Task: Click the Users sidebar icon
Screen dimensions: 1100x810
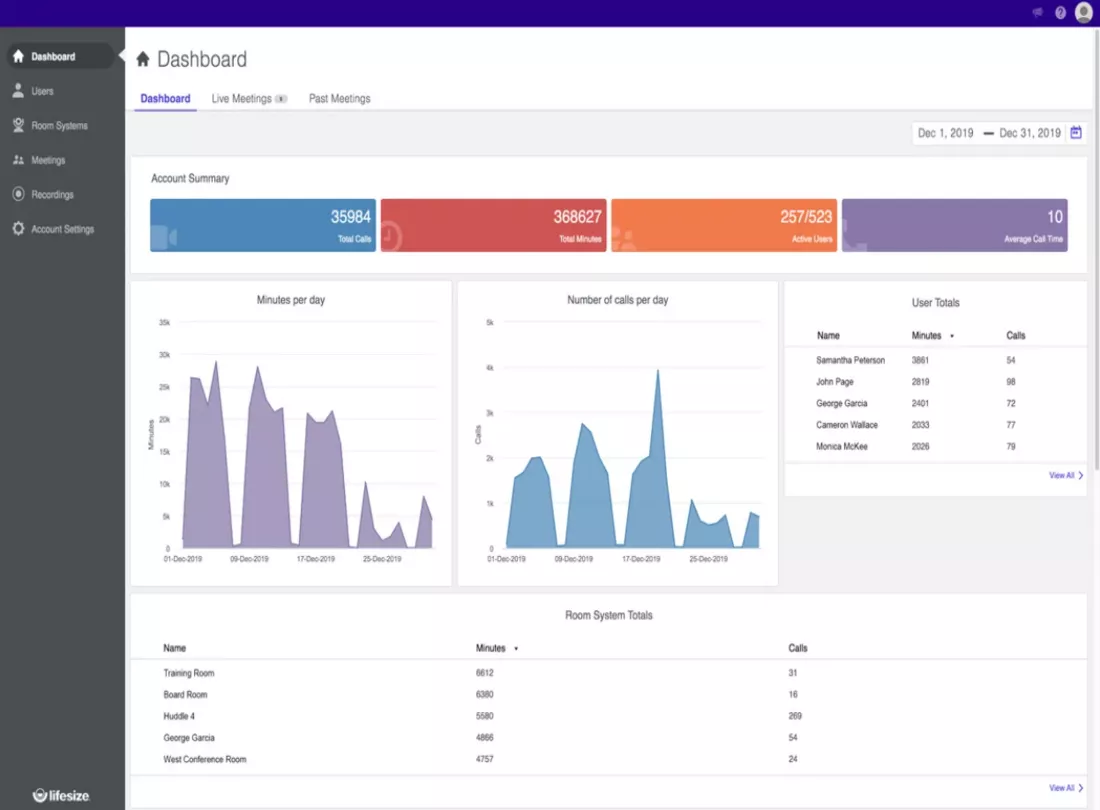Action: click(18, 91)
